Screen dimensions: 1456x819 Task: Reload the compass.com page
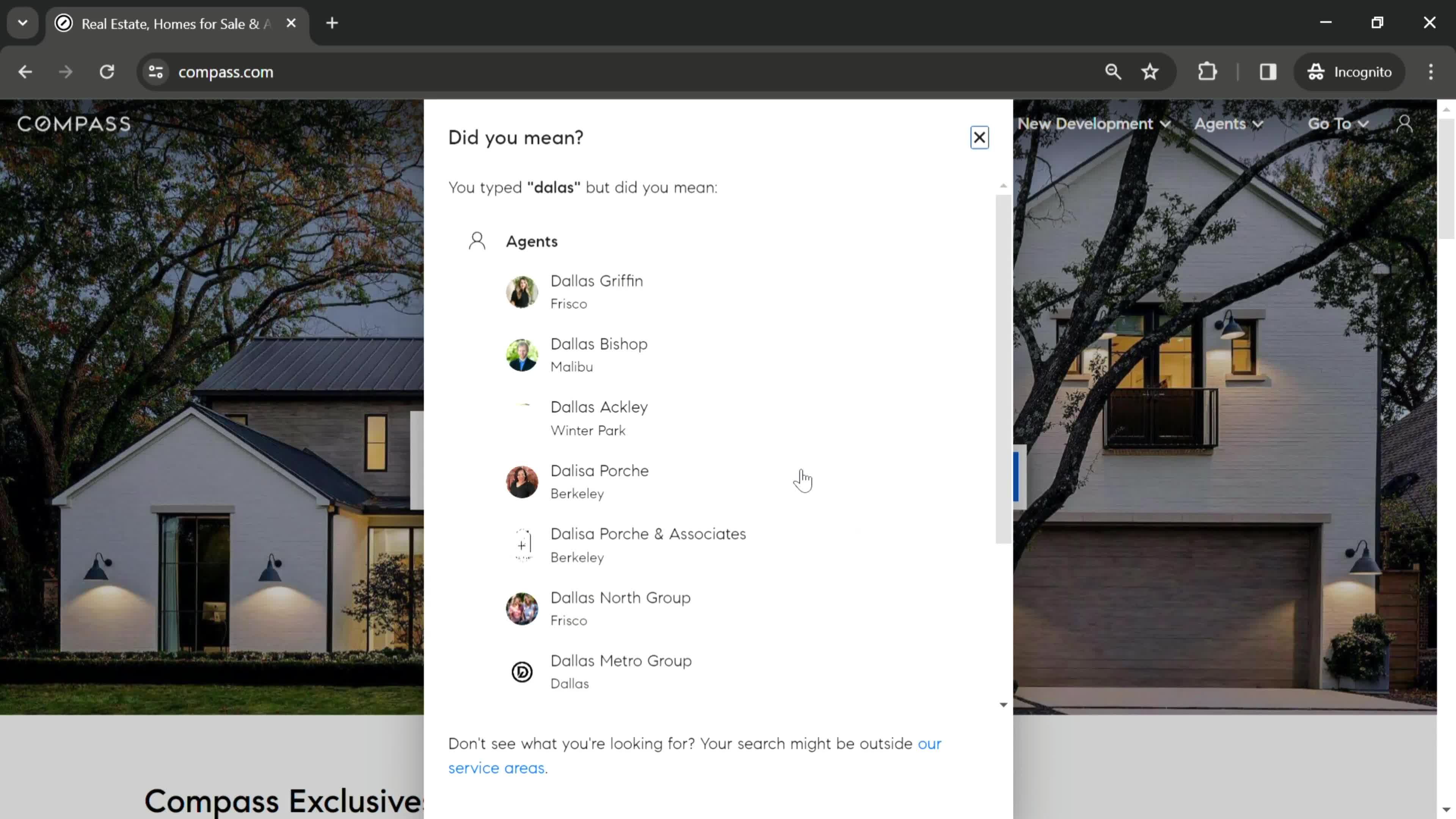107,72
